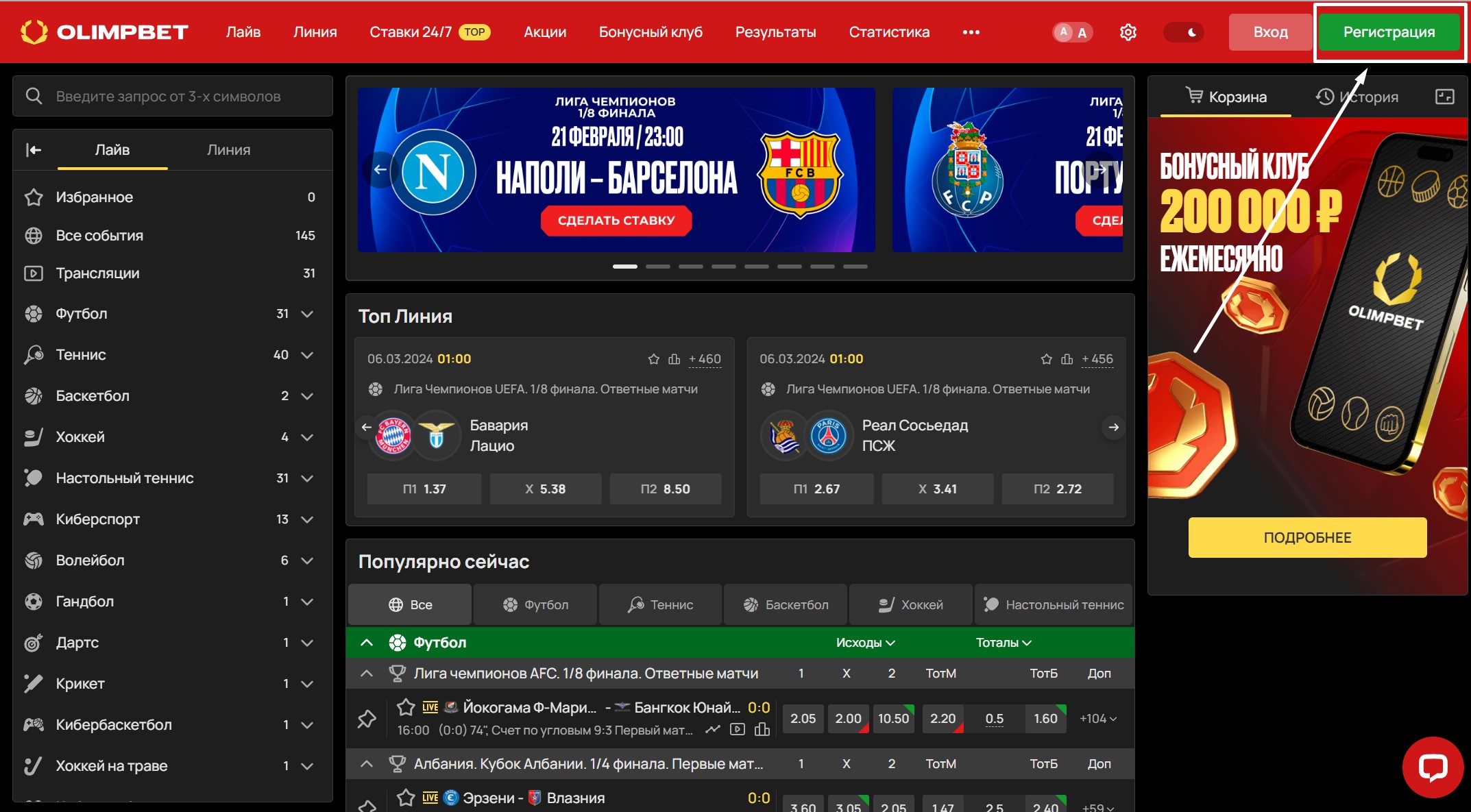Collapse the left sidebar panel
This screenshot has height=812, width=1471.
(x=34, y=149)
